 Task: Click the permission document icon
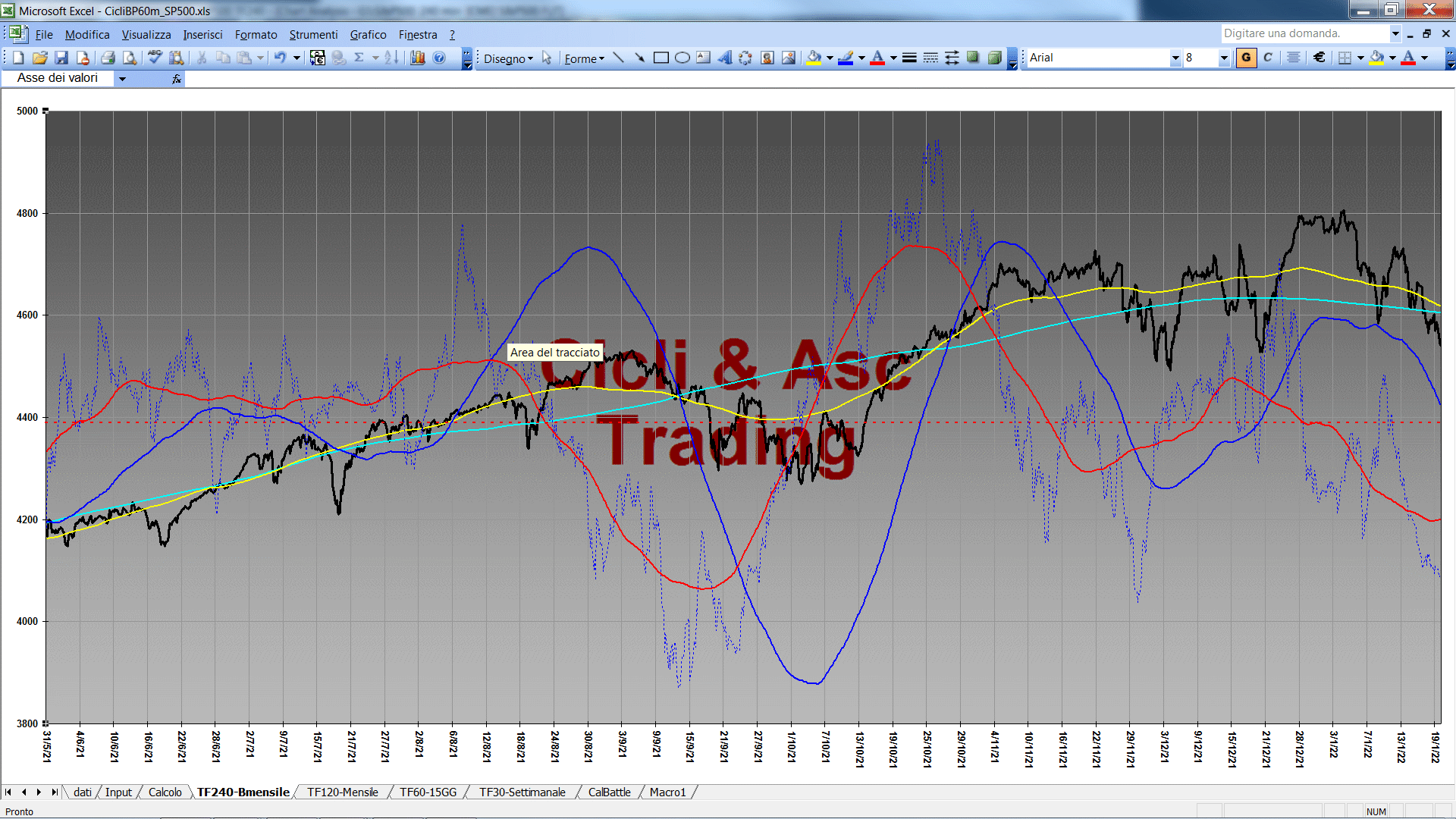(x=83, y=58)
